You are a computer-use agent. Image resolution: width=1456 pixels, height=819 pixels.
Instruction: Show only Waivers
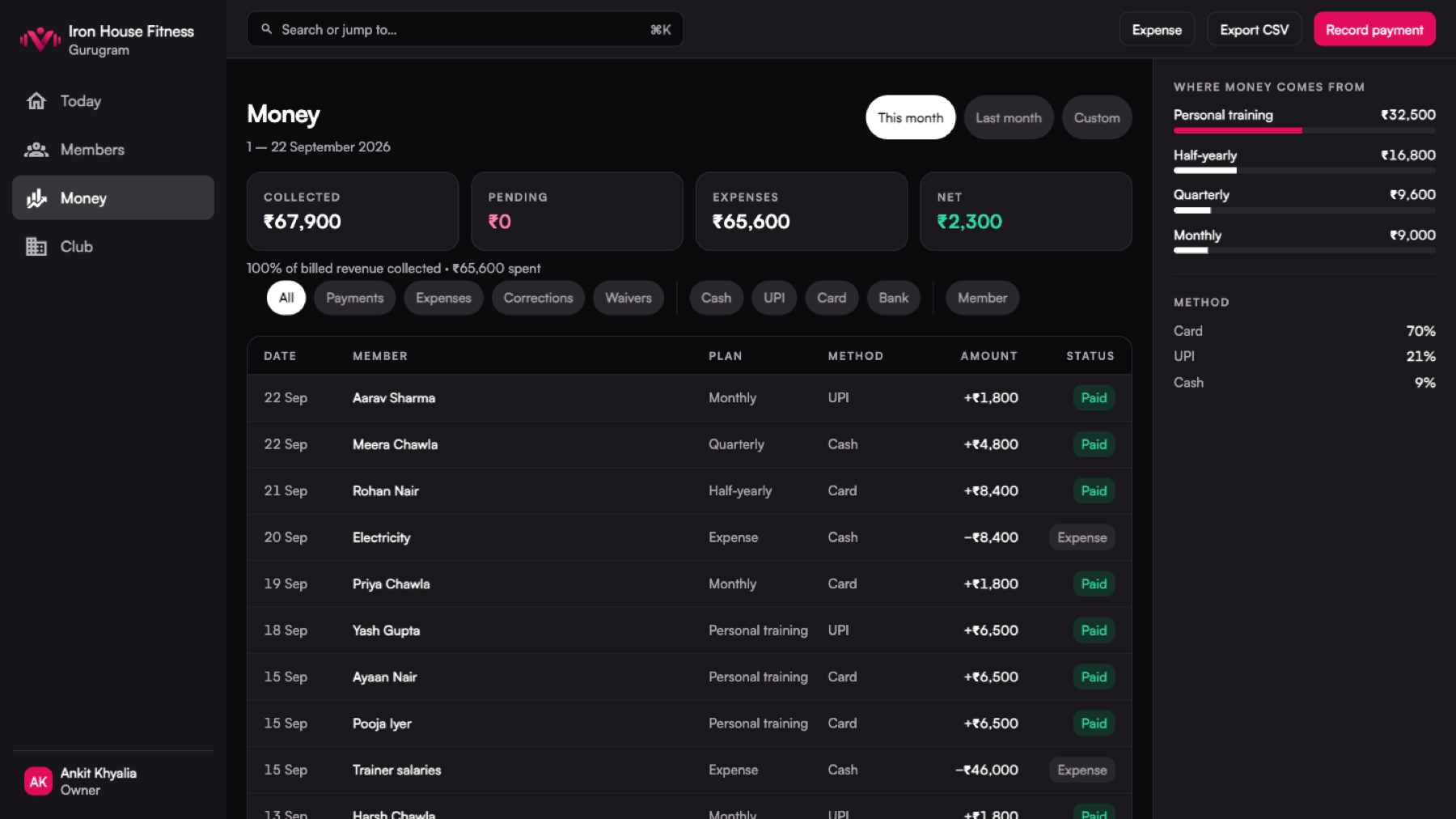pyautogui.click(x=629, y=298)
